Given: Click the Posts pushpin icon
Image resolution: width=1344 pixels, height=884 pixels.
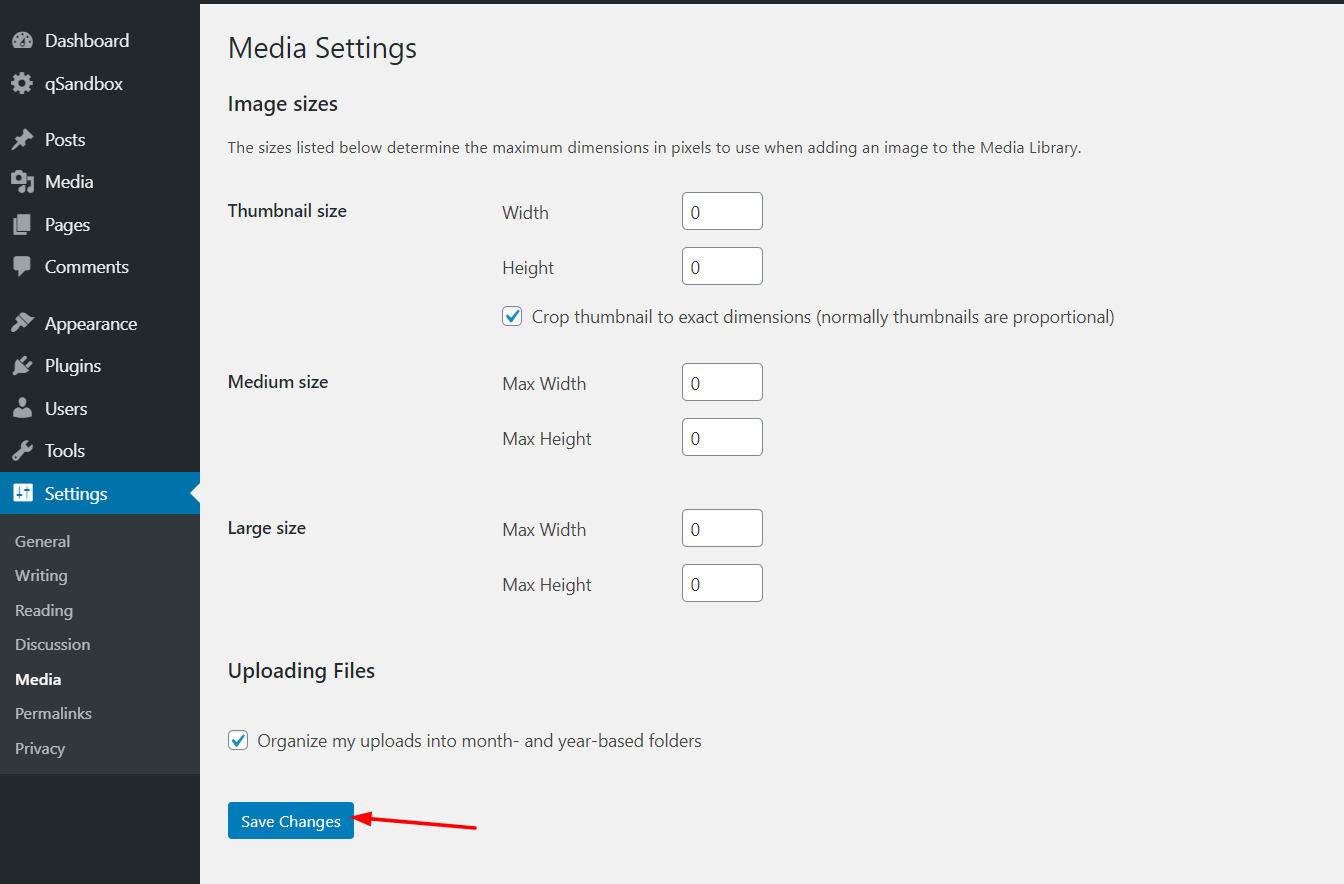Looking at the screenshot, I should point(22,140).
